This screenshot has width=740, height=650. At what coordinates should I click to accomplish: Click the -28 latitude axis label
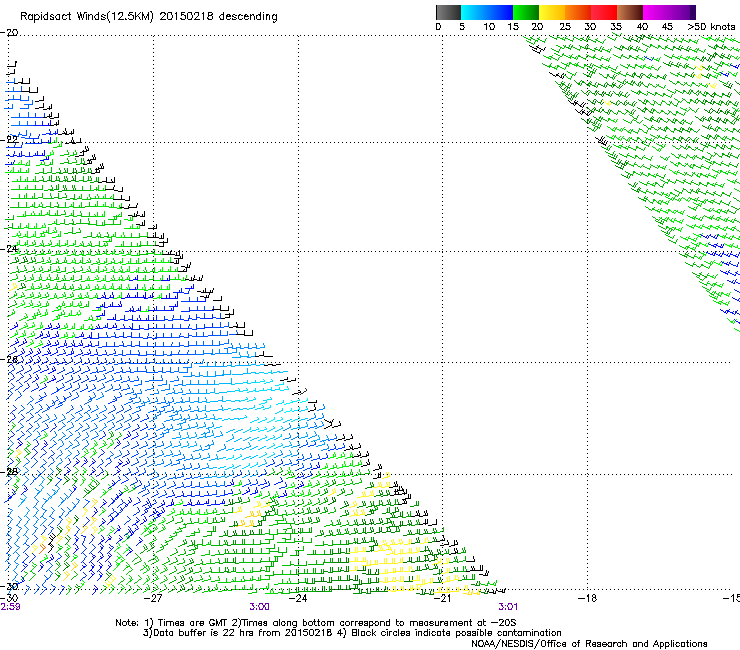(x=9, y=472)
